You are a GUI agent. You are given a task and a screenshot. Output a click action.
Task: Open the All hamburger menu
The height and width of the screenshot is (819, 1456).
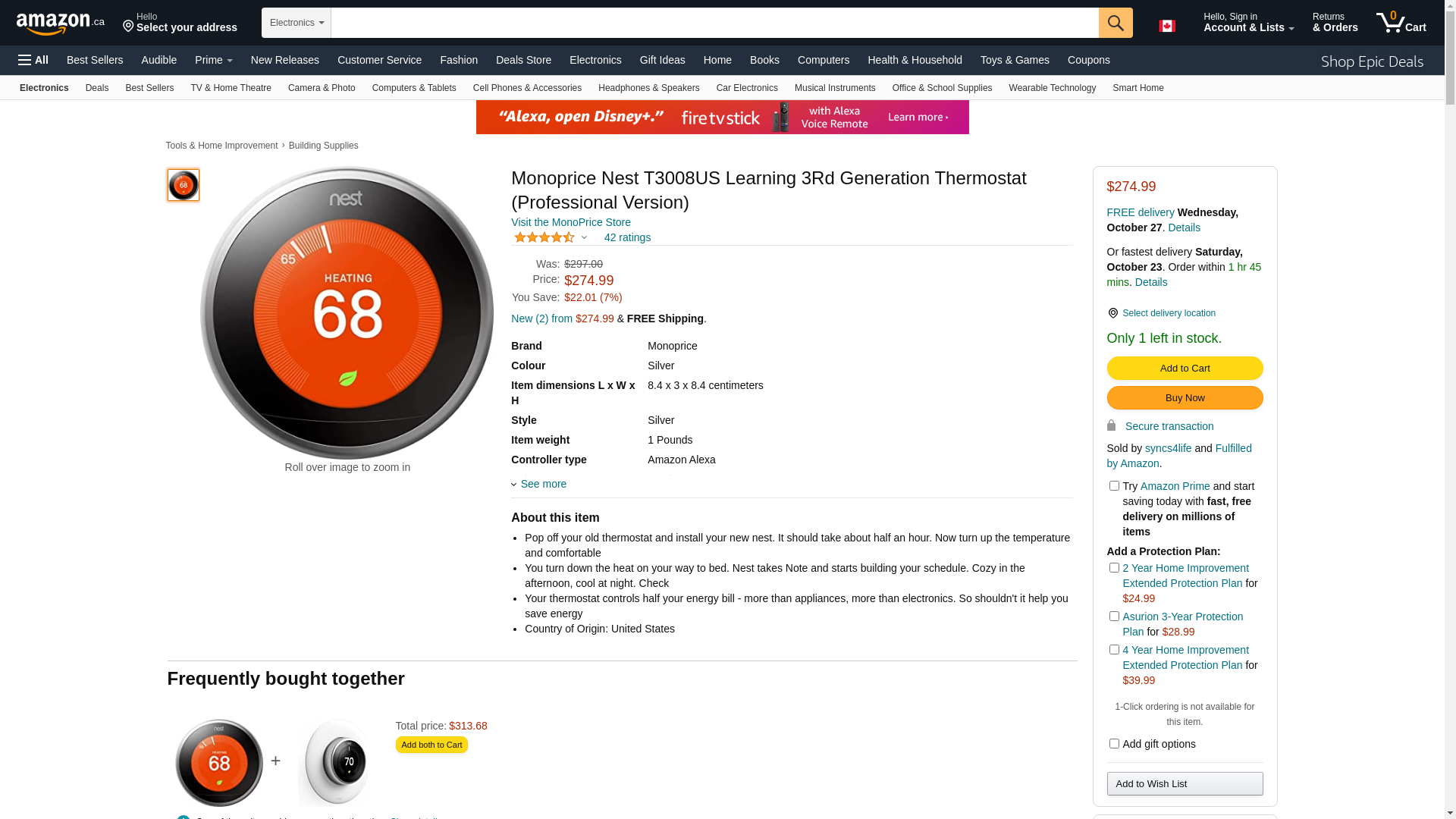click(33, 60)
